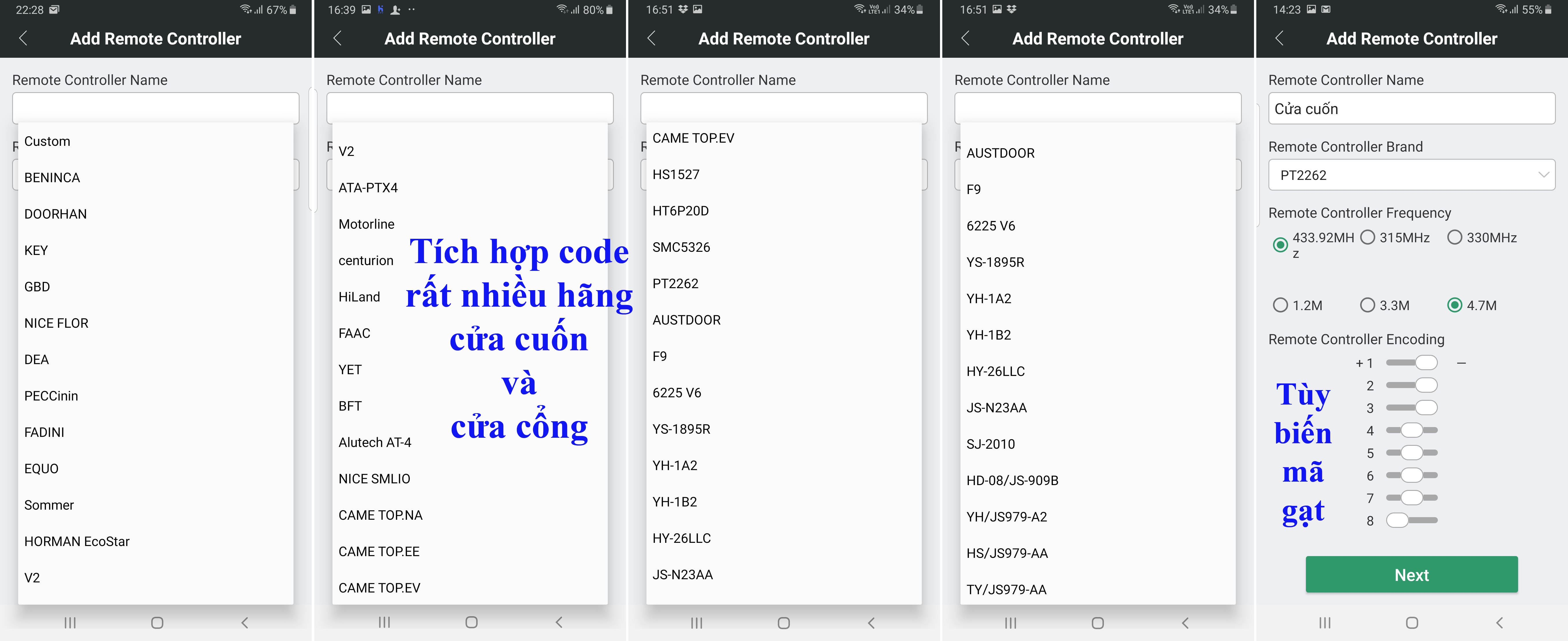1568x641 pixels.
Task: Select FADINI from the brand list
Action: (156, 433)
